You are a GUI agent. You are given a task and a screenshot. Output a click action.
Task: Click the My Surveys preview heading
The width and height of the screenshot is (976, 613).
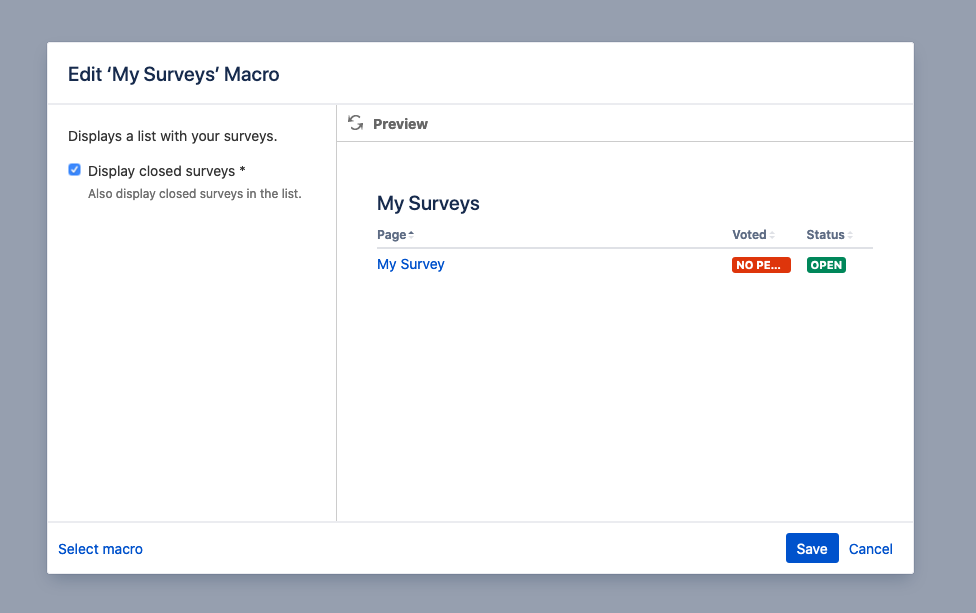428,203
